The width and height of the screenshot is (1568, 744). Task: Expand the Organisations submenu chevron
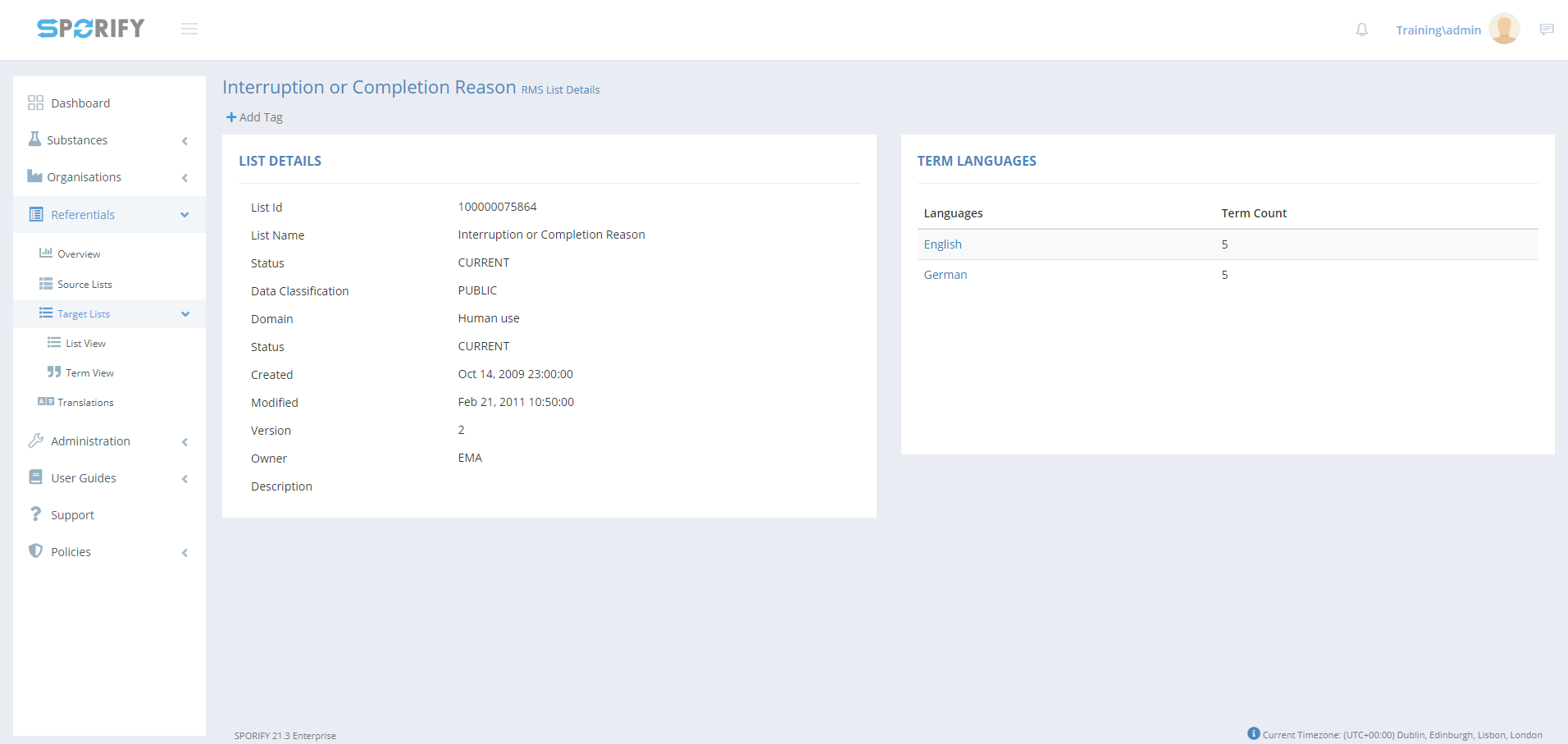pos(185,178)
